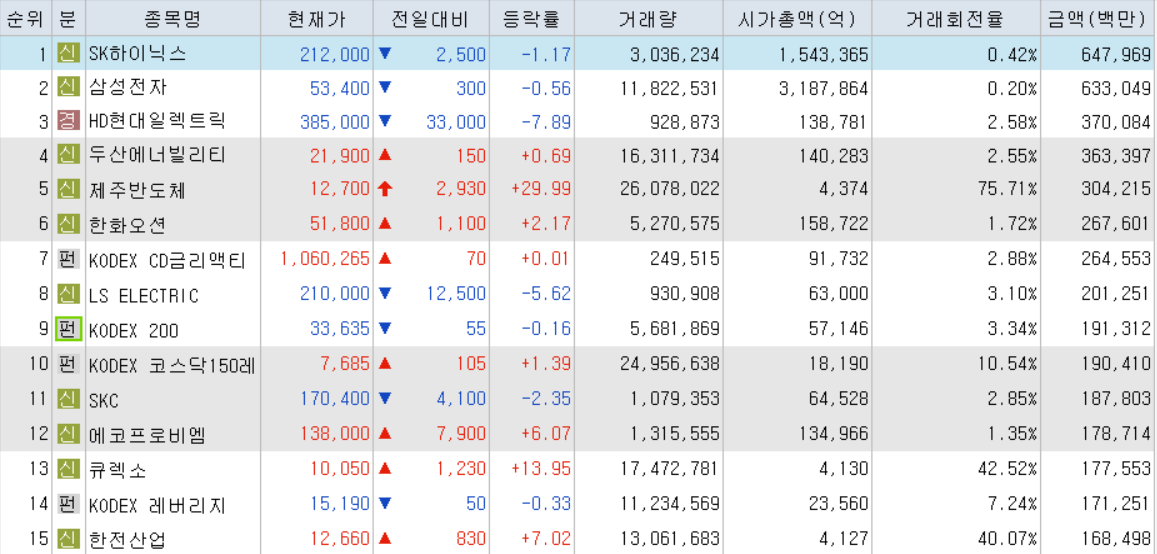This screenshot has height=554, width=1157.
Task: Click the up arrow for 에코프로비엠
Action: coord(384,434)
